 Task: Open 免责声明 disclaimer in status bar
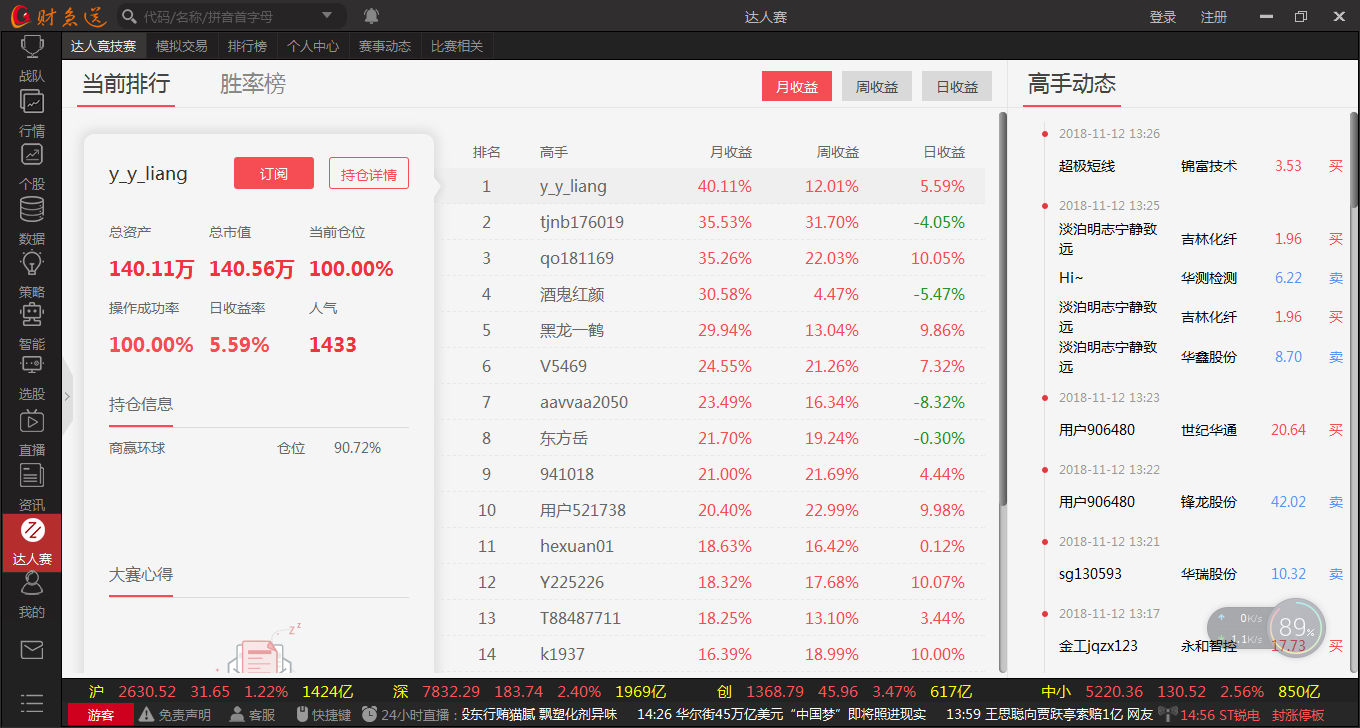click(175, 715)
